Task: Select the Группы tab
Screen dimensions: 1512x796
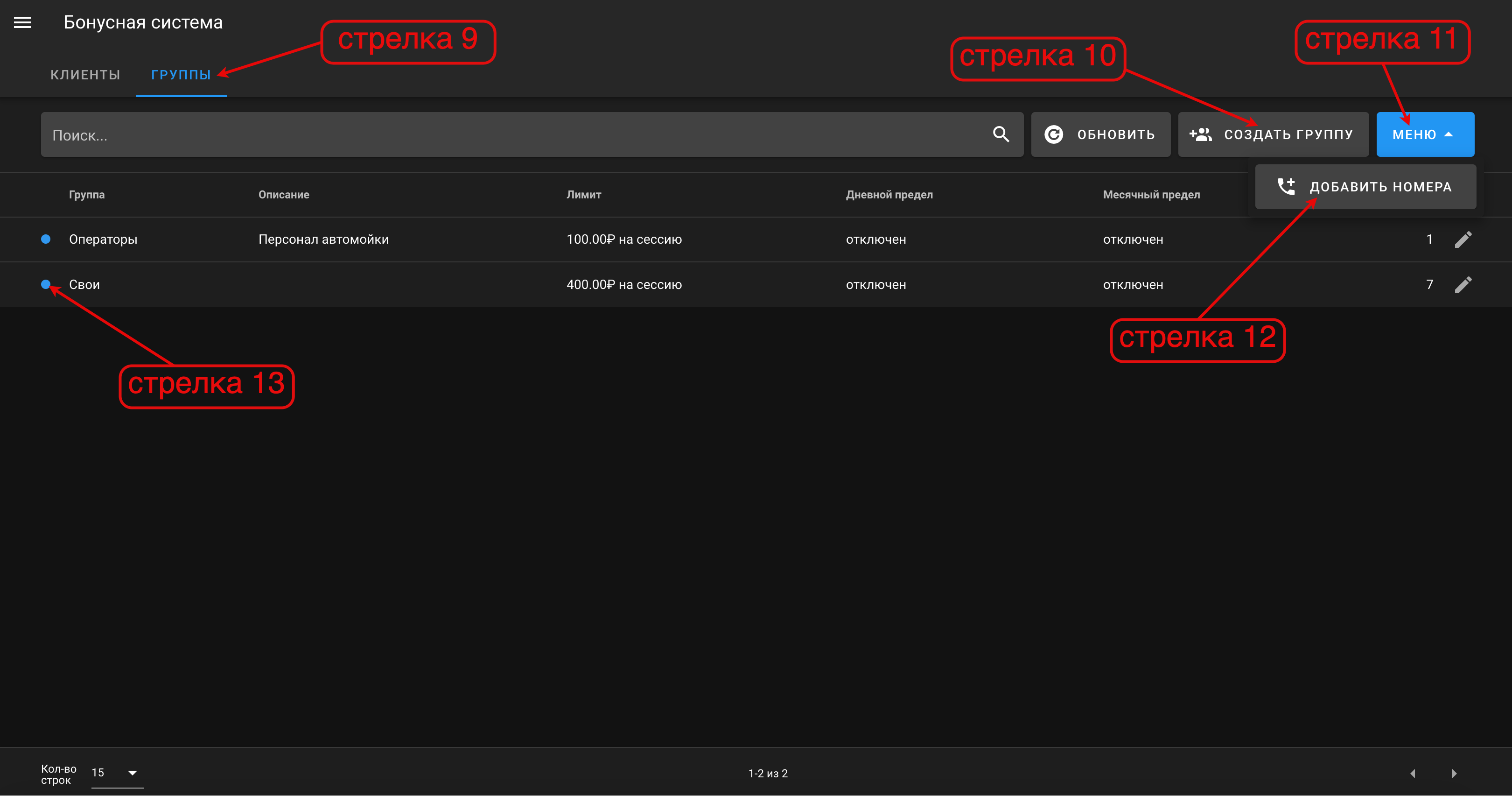Action: tap(181, 75)
